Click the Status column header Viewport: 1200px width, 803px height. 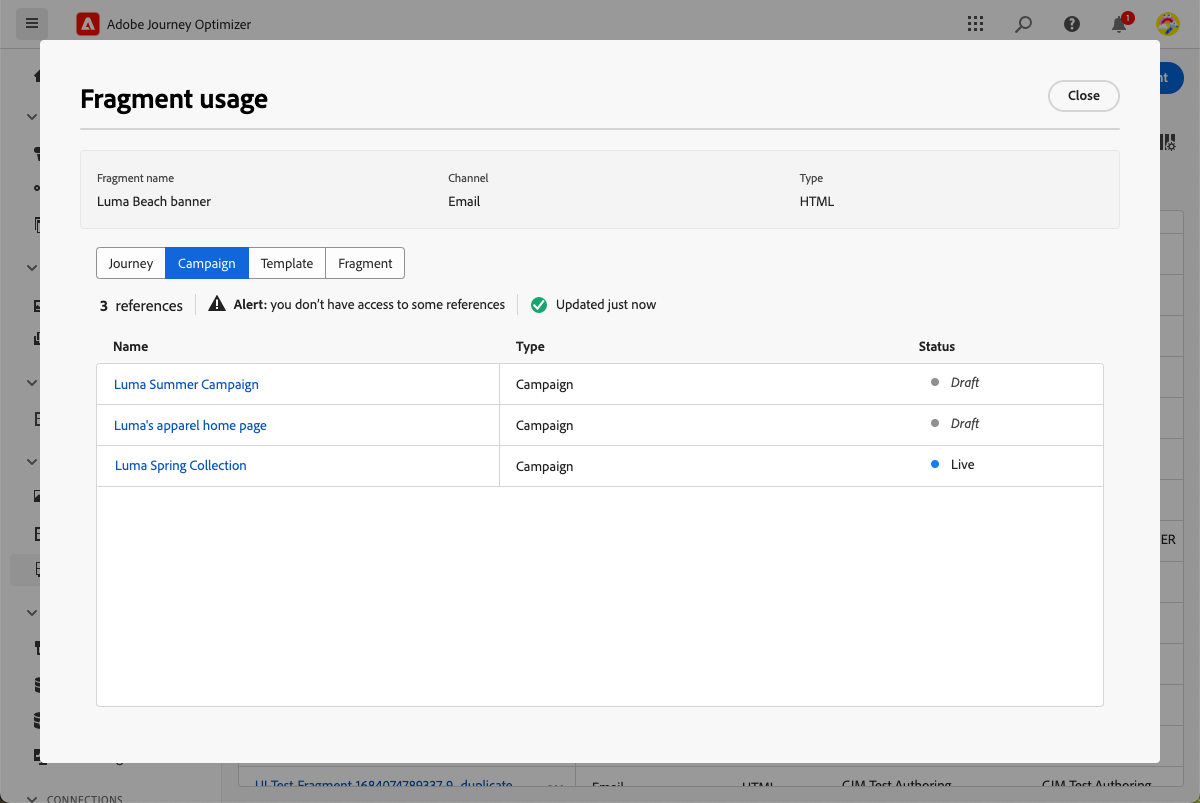937,346
